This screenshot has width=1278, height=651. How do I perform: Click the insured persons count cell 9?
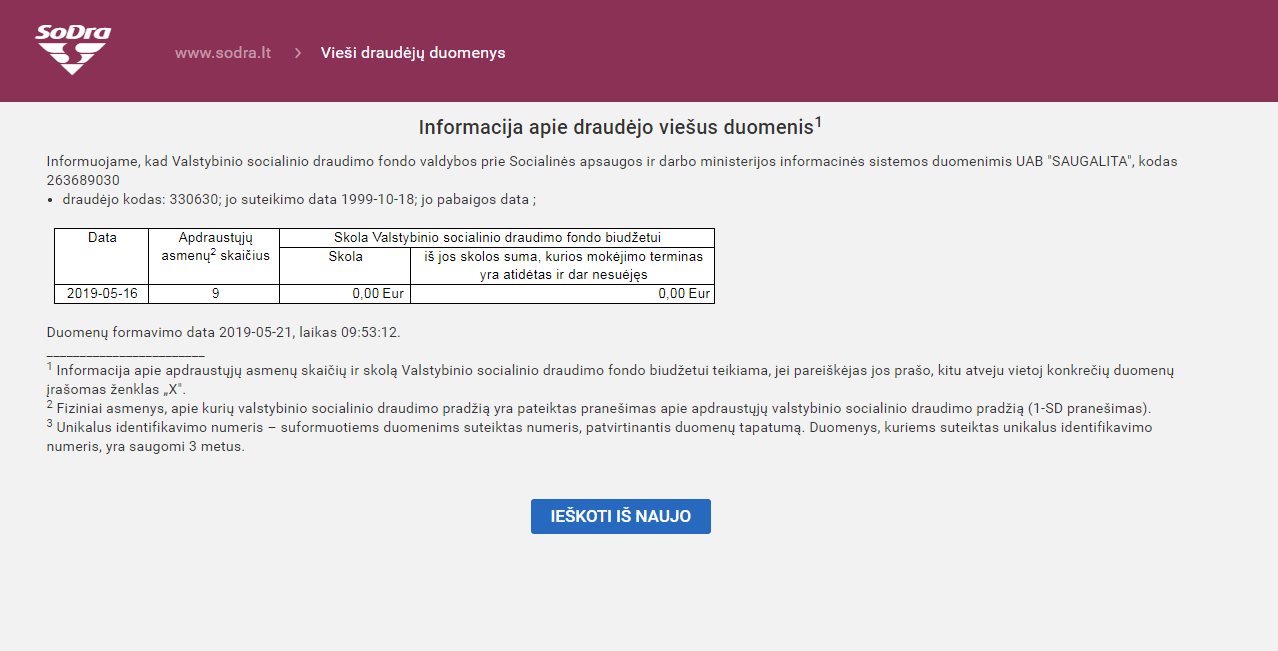[214, 294]
